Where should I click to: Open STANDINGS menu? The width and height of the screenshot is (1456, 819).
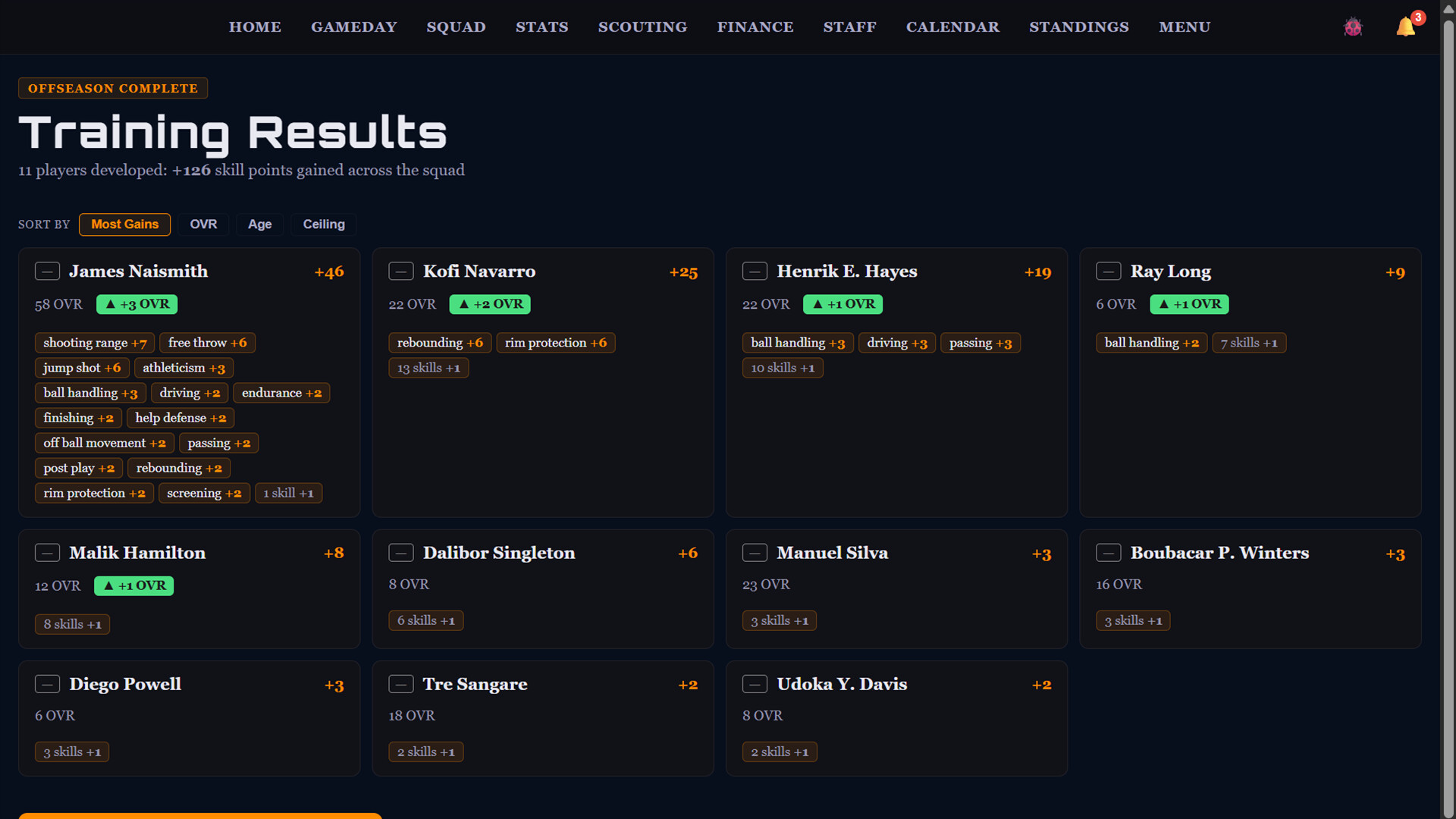point(1078,27)
